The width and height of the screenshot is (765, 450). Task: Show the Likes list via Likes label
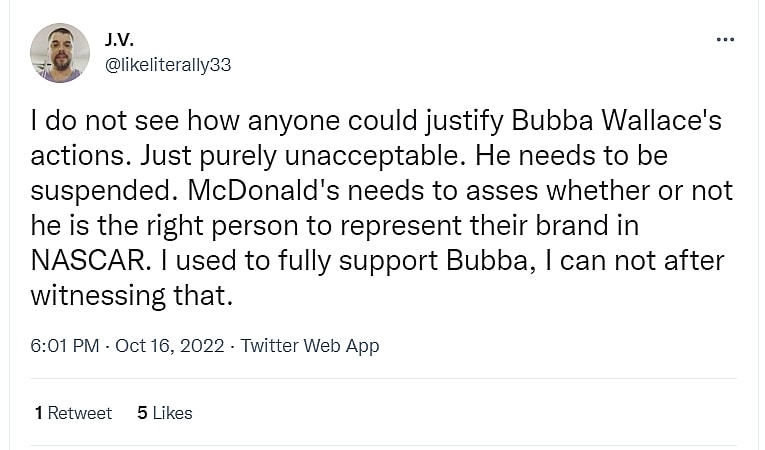coord(172,413)
